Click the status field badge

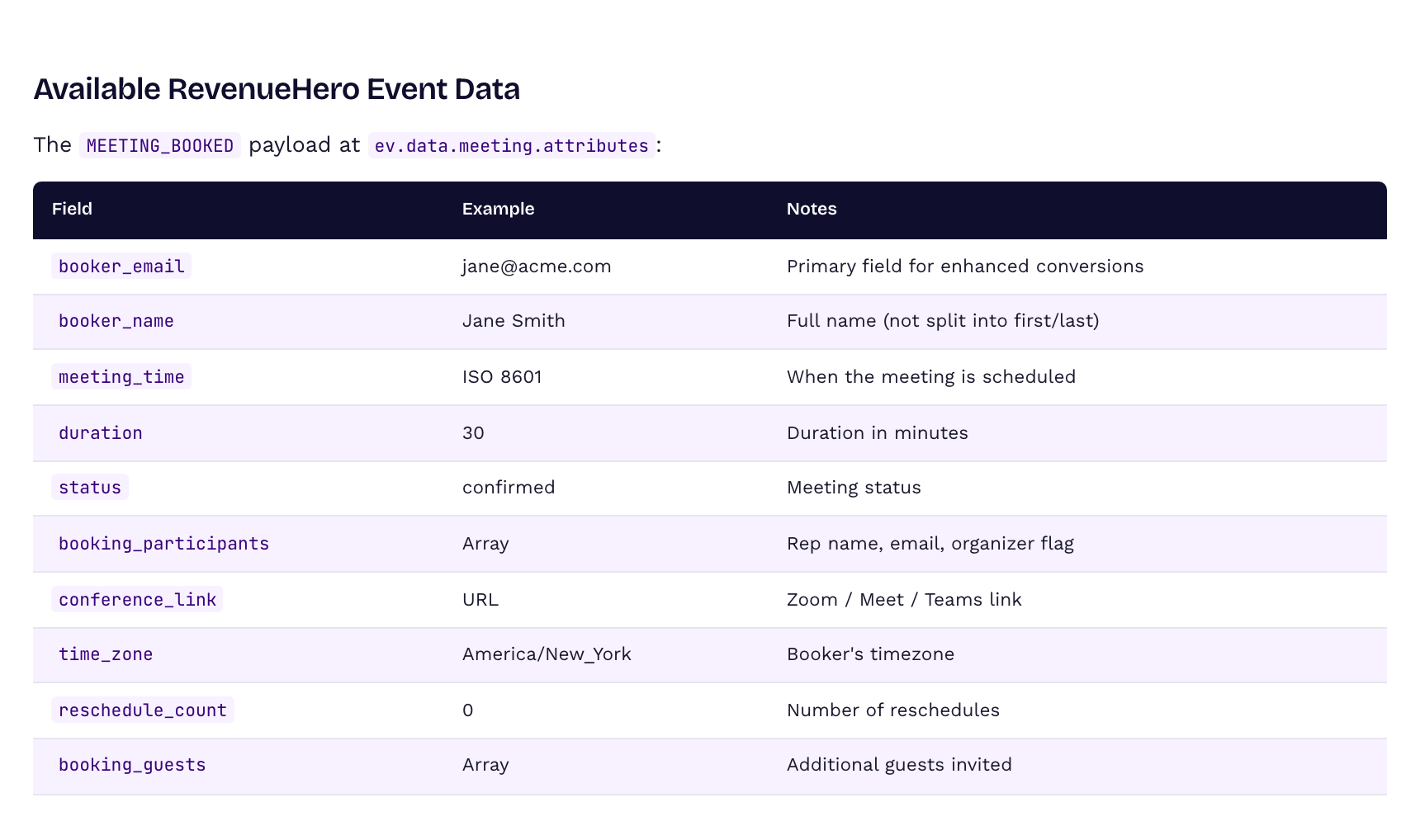89,488
